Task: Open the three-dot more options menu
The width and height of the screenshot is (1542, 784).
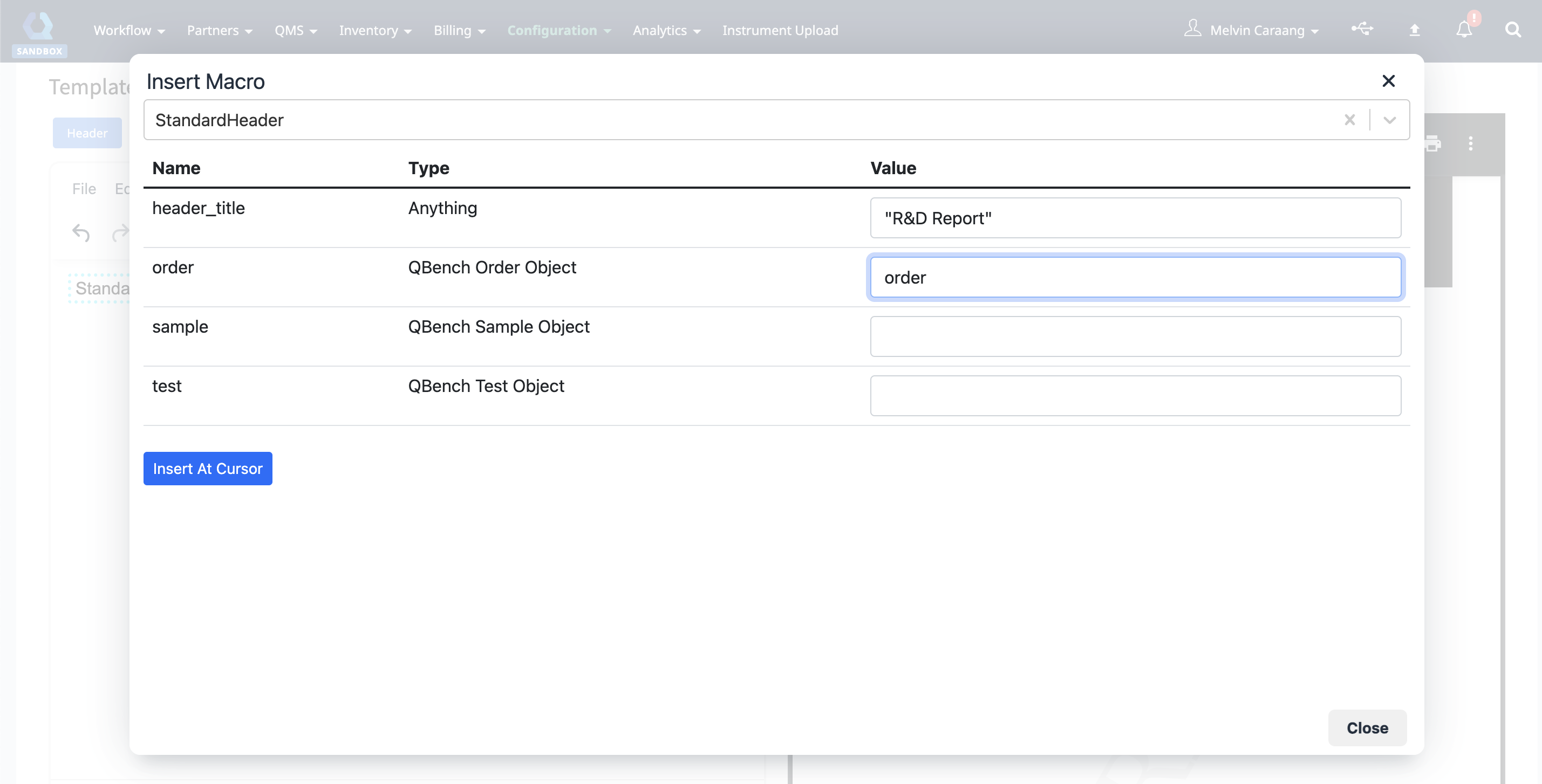Action: 1470,143
